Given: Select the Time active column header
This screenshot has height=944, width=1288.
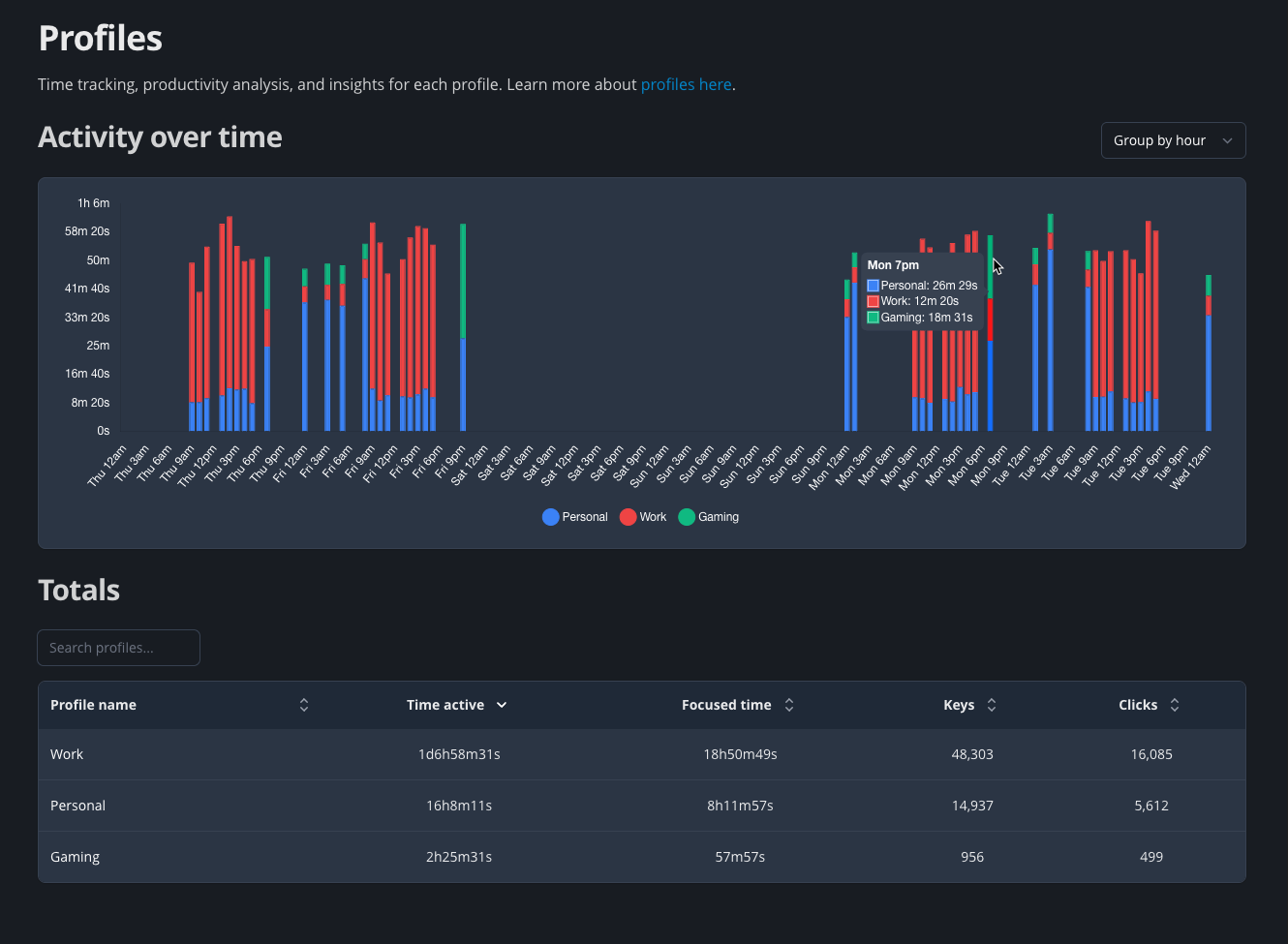Looking at the screenshot, I should (x=446, y=705).
